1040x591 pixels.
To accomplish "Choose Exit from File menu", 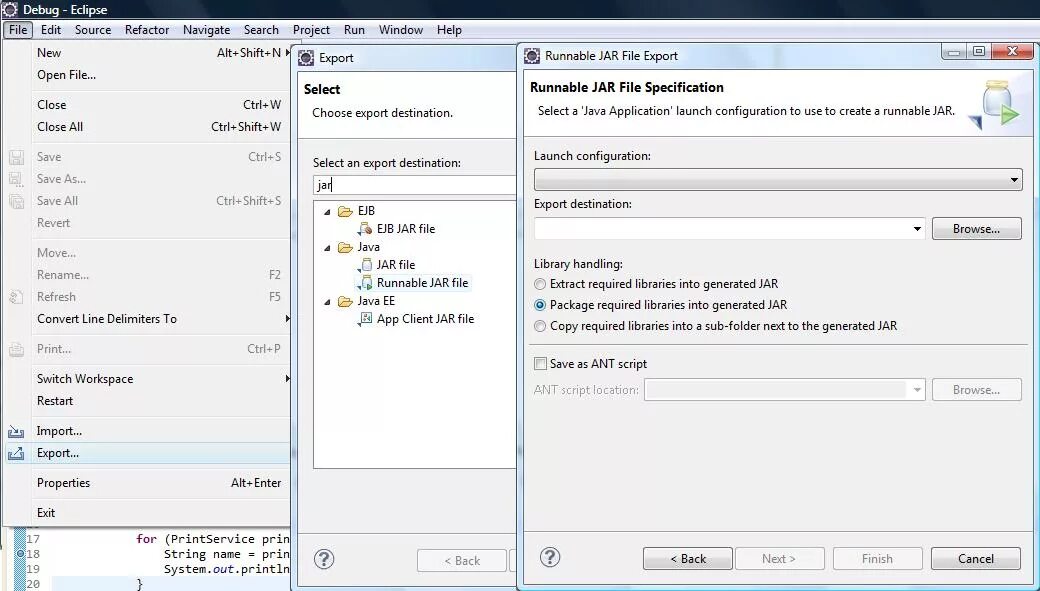I will (x=147, y=513).
